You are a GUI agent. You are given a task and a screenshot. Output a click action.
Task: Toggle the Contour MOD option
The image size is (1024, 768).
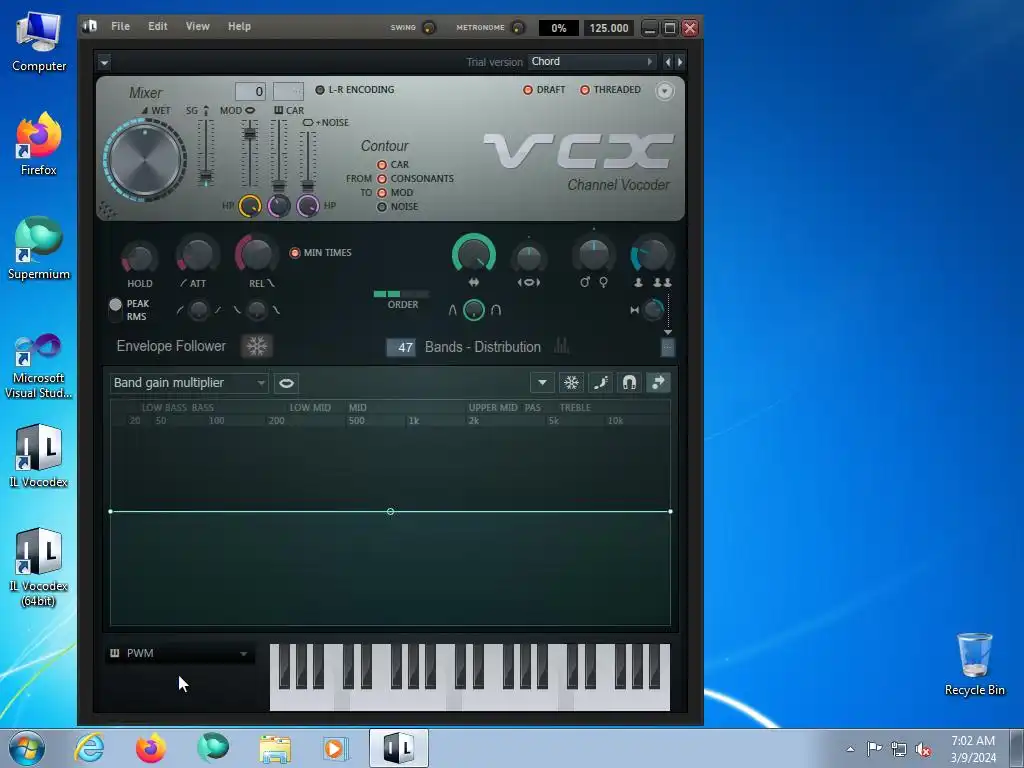tap(394, 193)
